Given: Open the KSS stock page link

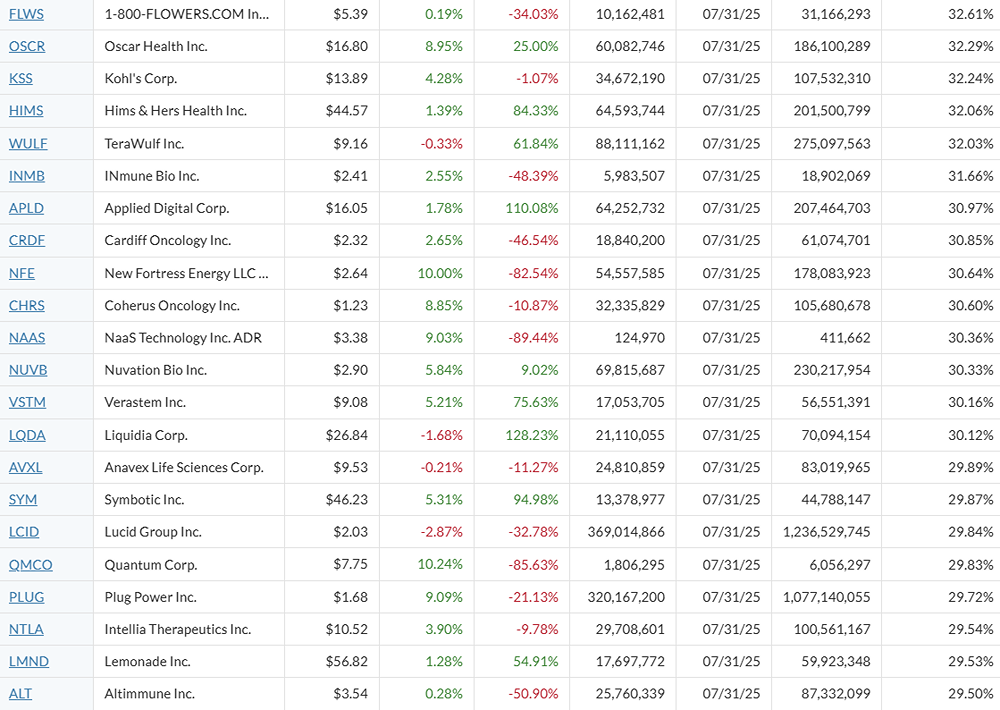Looking at the screenshot, I should (22, 78).
